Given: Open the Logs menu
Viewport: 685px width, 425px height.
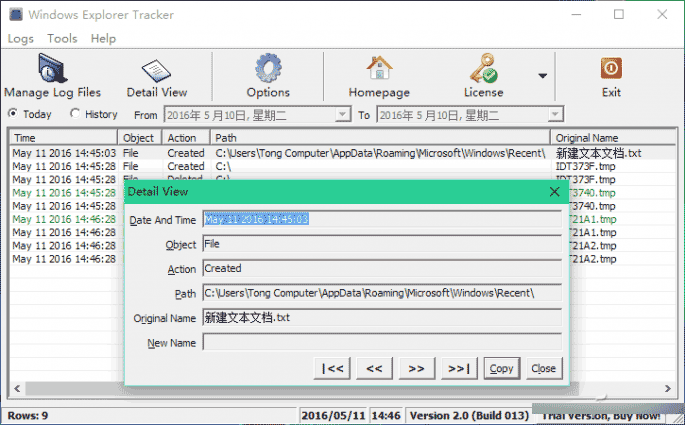Looking at the screenshot, I should pos(20,38).
